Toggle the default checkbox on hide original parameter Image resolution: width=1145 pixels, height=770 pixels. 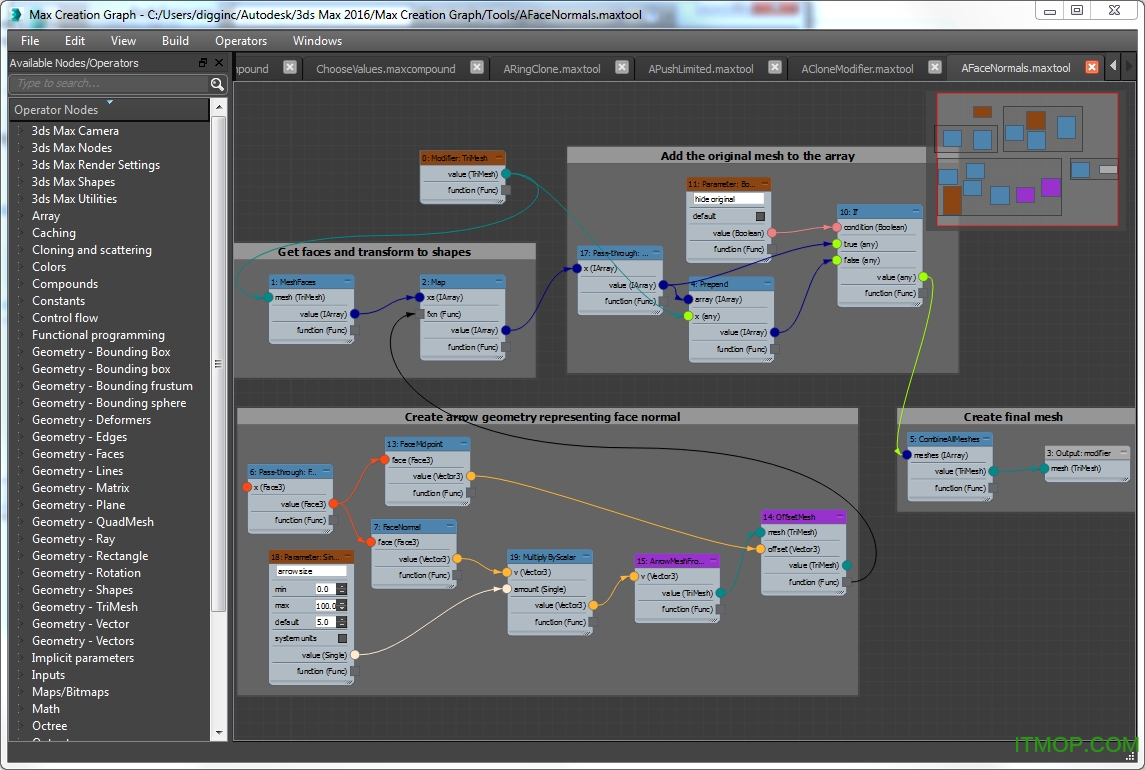[760, 216]
